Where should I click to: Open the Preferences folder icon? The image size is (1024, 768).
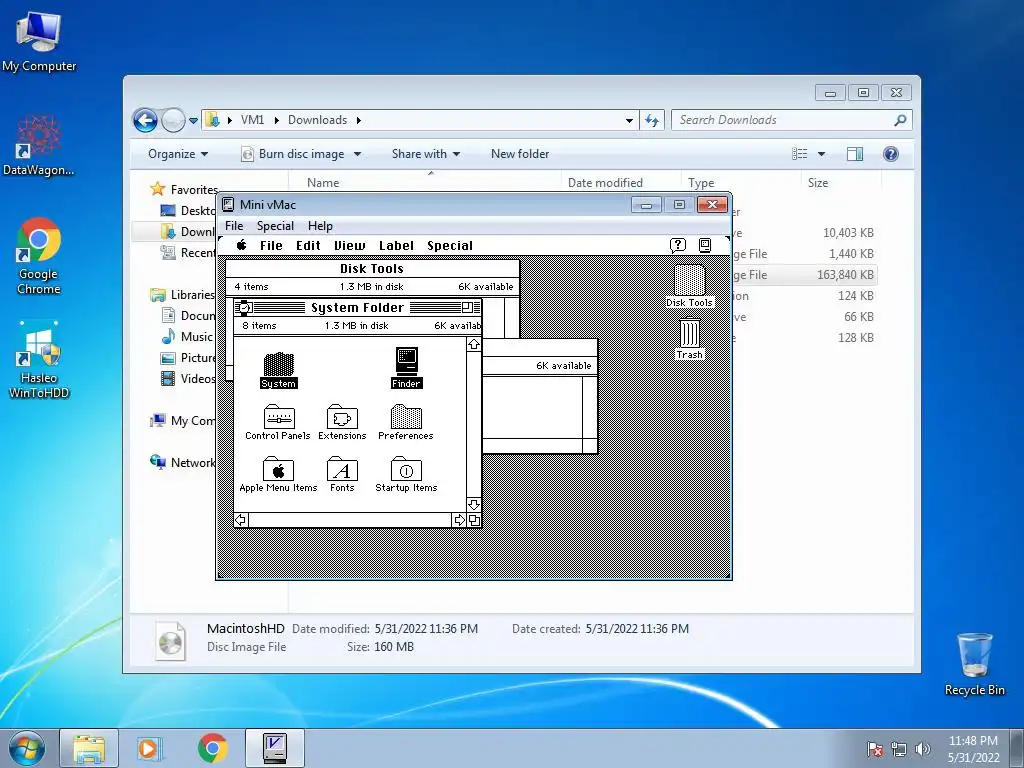pyautogui.click(x=406, y=416)
